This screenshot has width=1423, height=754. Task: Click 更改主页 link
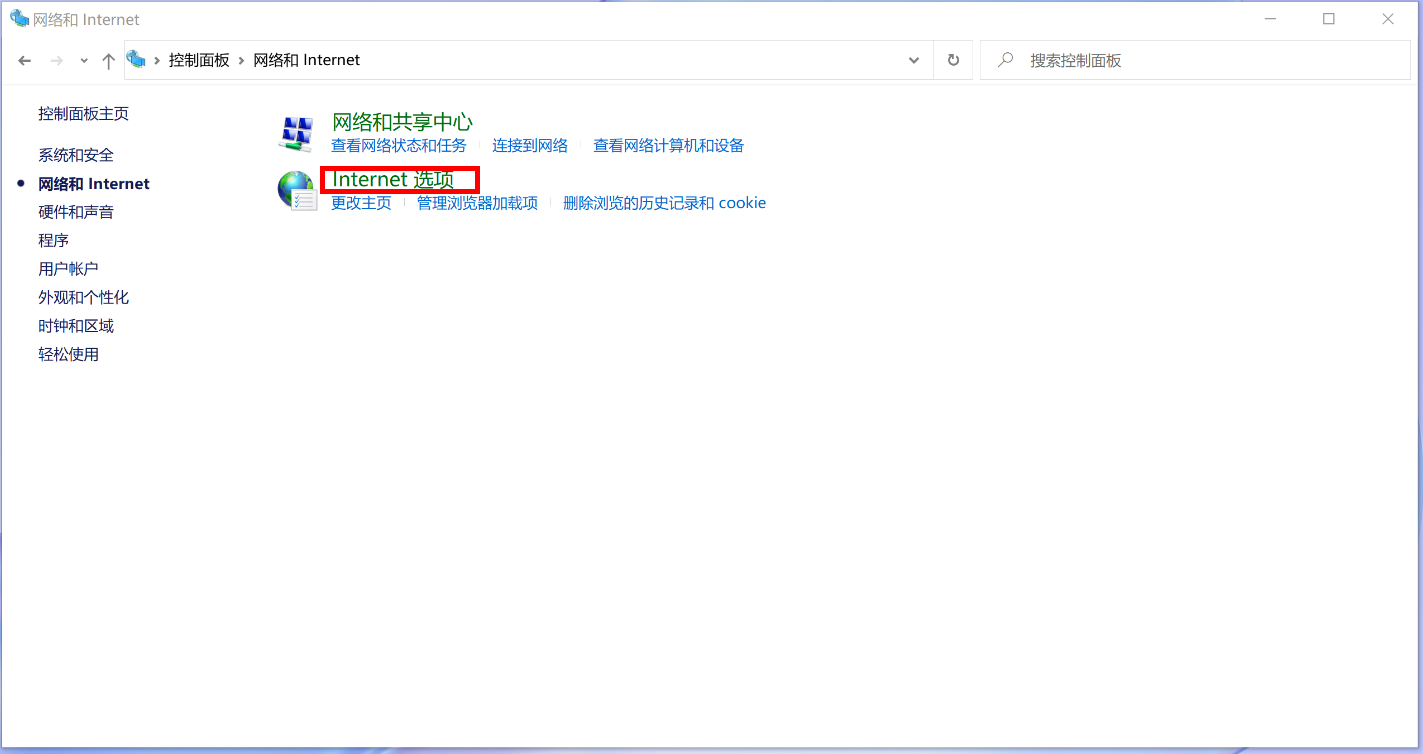coord(361,203)
